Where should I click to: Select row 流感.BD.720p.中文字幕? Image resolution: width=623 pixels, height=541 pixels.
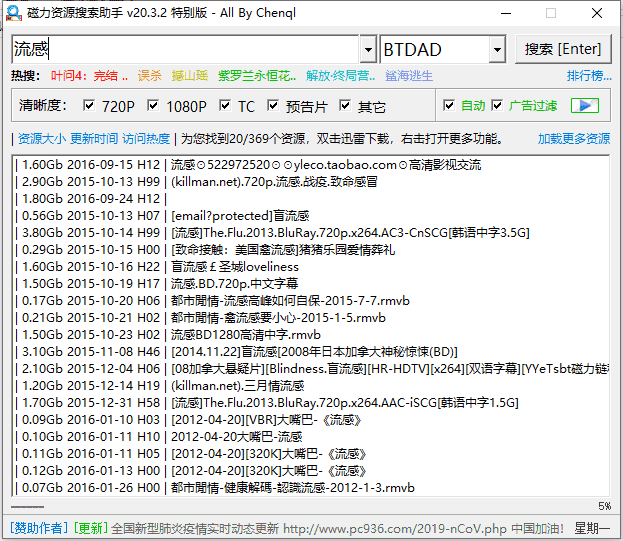(311, 284)
